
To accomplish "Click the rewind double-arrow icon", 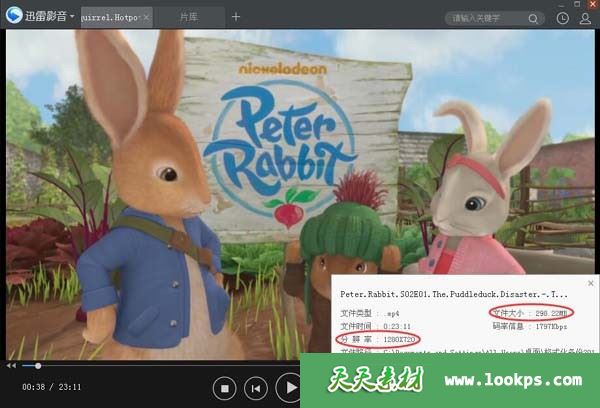I will point(10,365).
